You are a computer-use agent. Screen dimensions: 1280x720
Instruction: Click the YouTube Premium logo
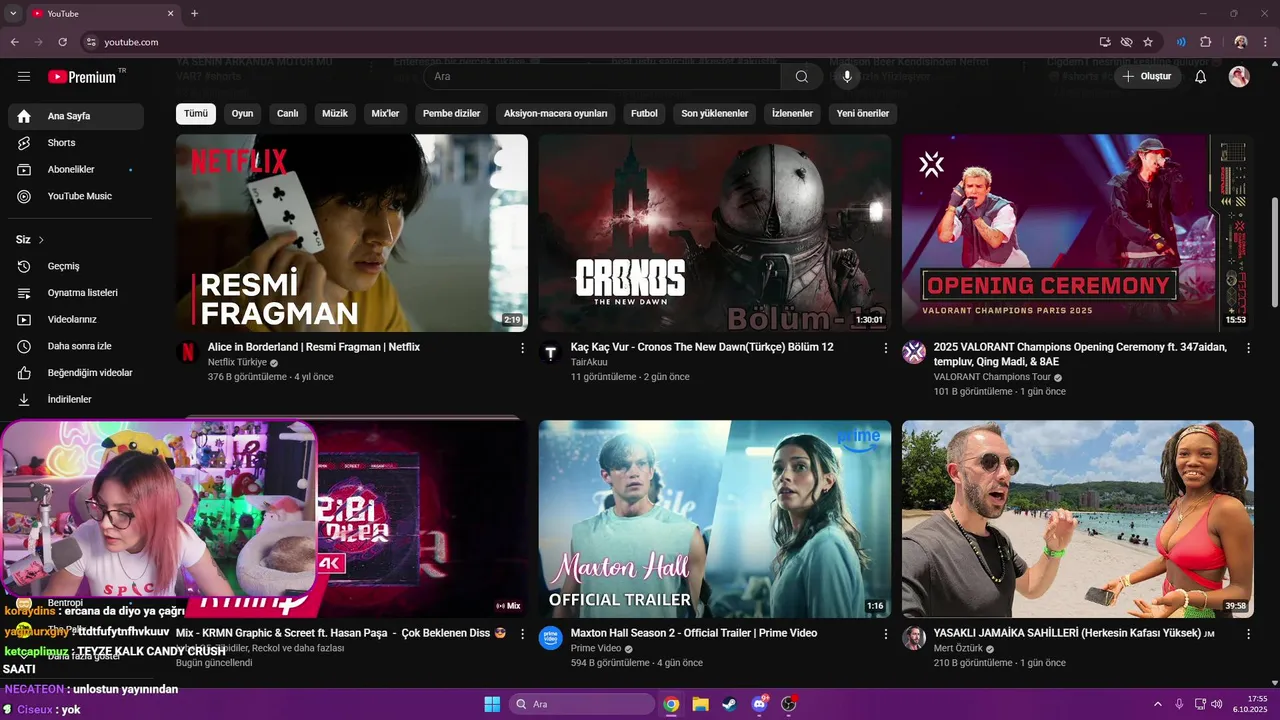[x=82, y=77]
